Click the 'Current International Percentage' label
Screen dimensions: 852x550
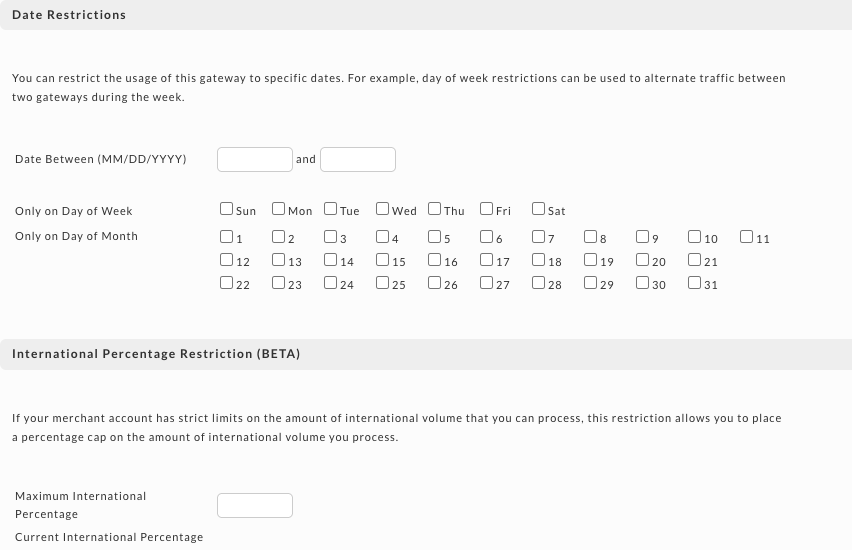[x=109, y=537]
